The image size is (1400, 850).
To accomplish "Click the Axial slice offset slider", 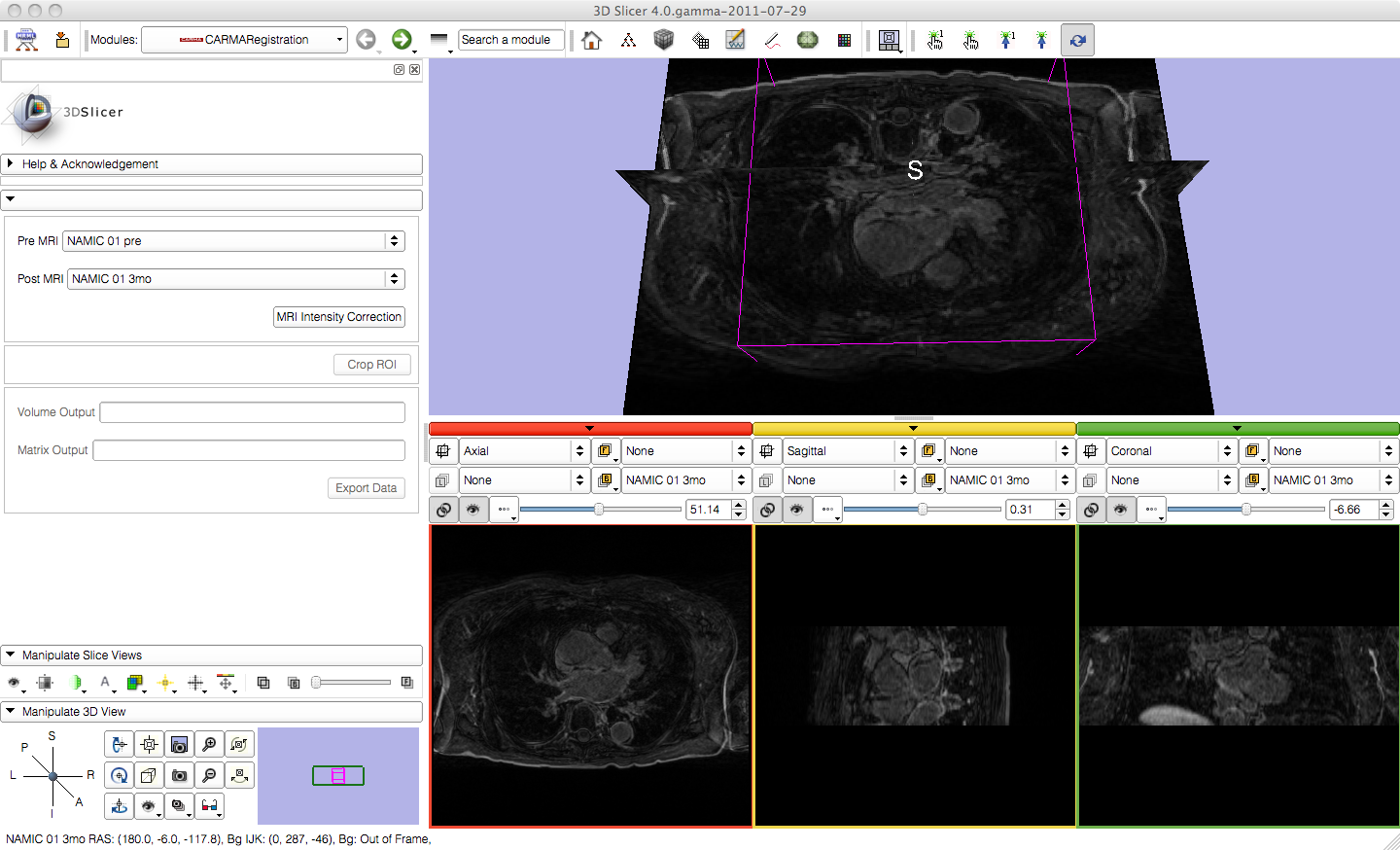I will (600, 510).
